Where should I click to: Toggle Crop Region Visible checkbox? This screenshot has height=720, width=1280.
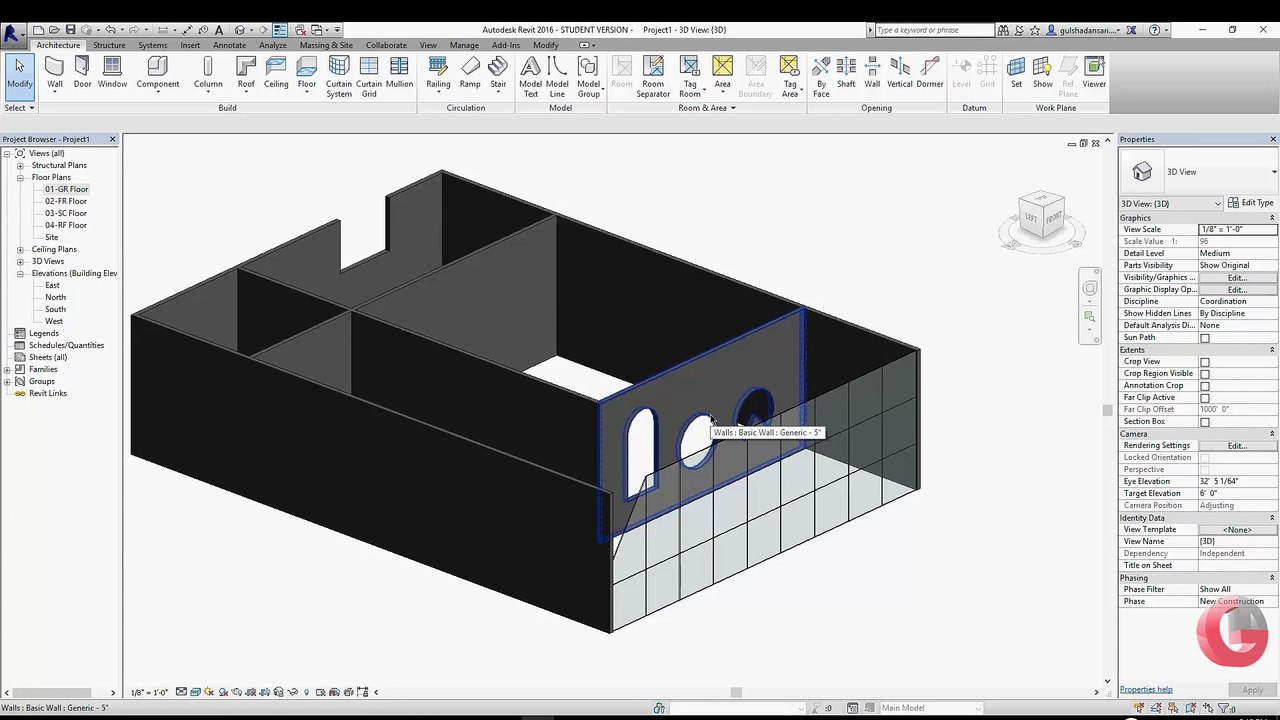tap(1205, 374)
